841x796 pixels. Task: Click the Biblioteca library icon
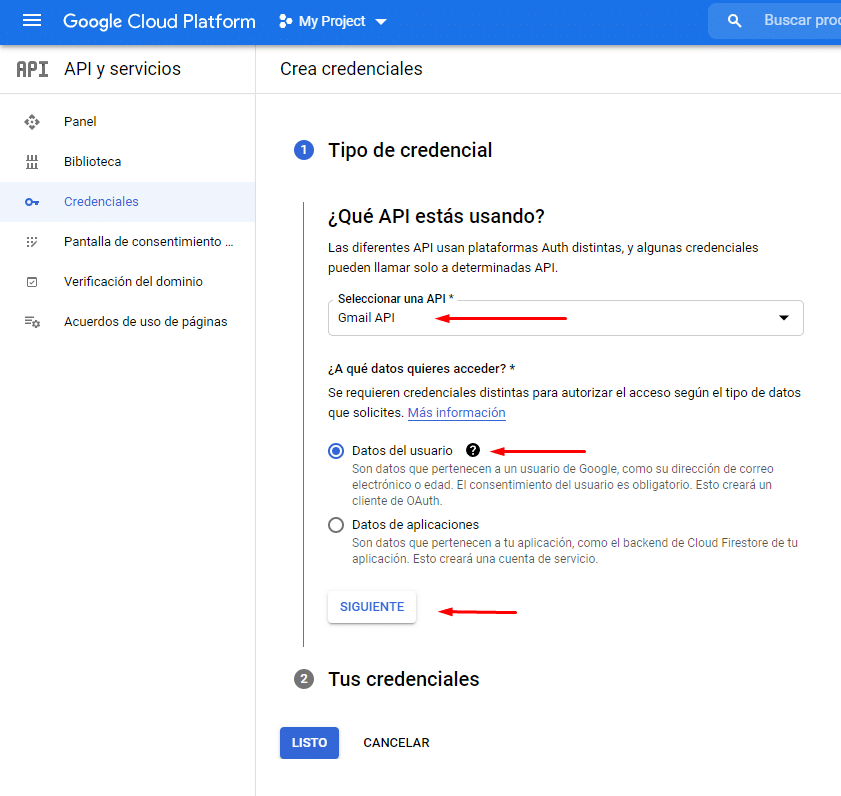[x=32, y=161]
